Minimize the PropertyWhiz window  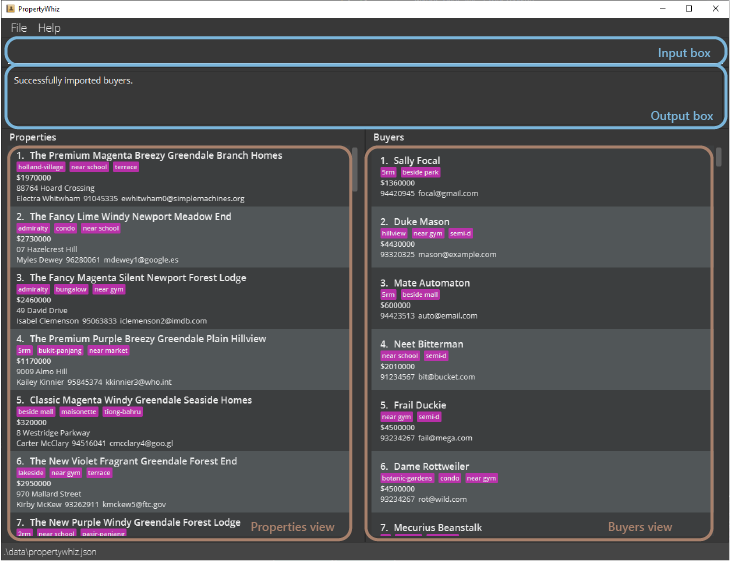(x=662, y=8)
